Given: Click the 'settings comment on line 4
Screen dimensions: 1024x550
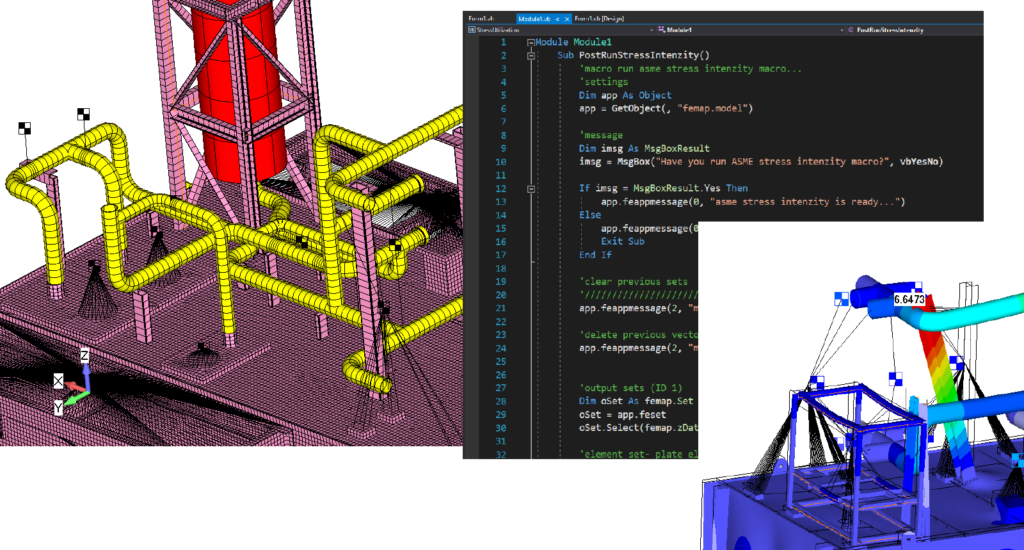Looking at the screenshot, I should click(x=603, y=82).
